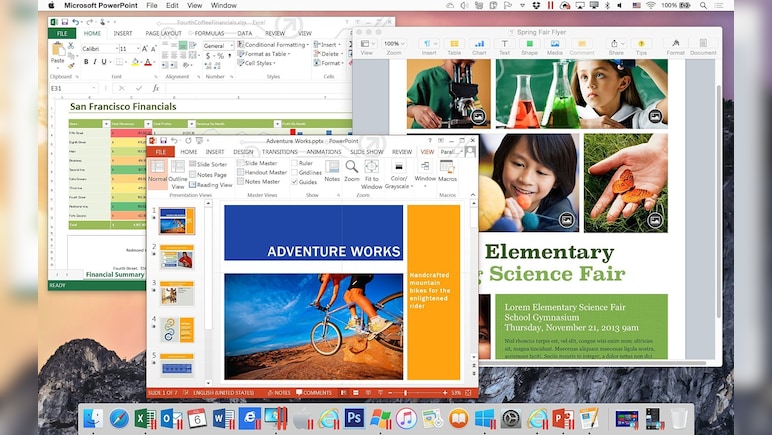Toggle Bold in Excel ribbon
The width and height of the screenshot is (772, 435).
click(86, 62)
